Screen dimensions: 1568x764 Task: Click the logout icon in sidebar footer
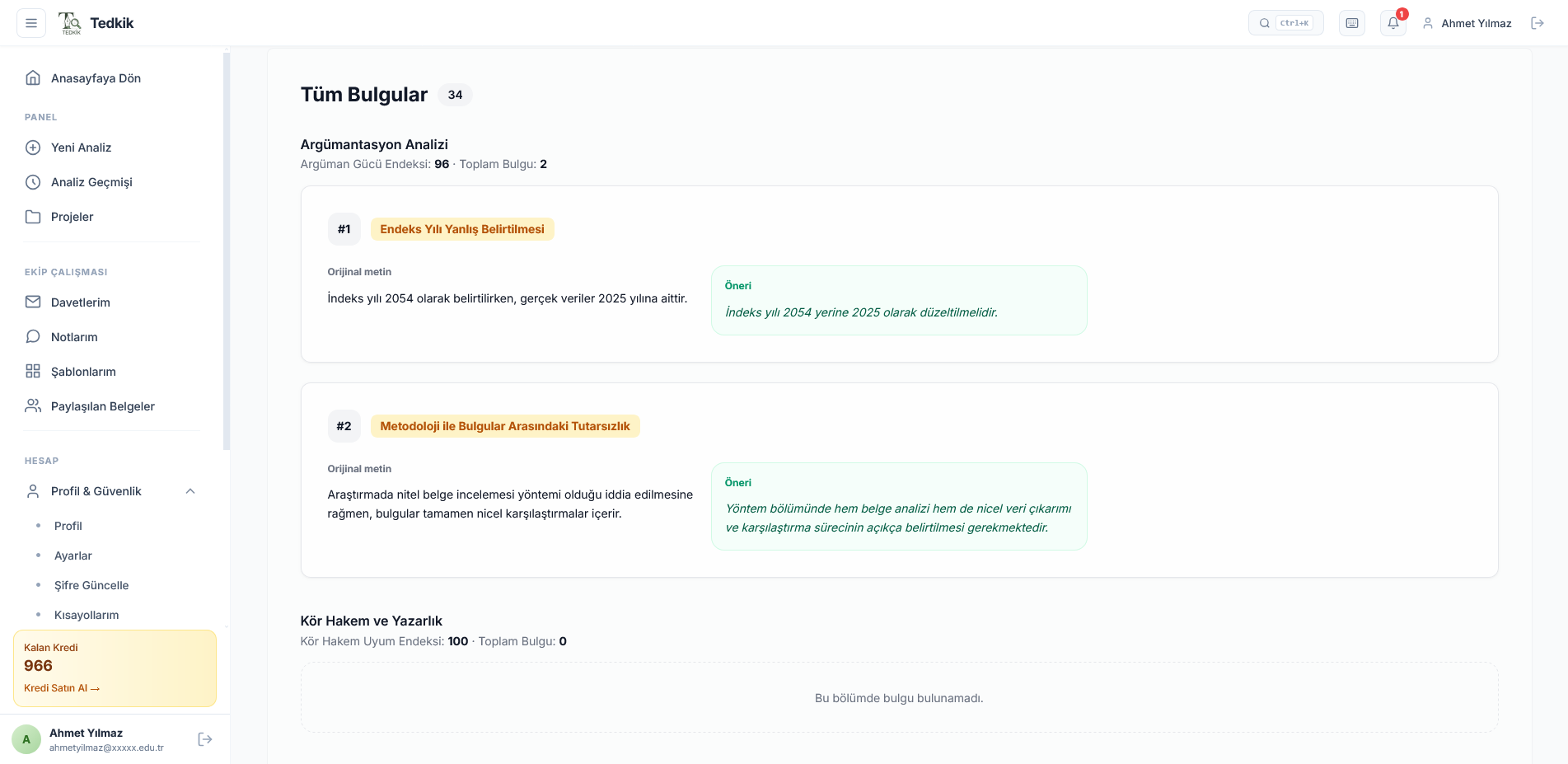(x=205, y=739)
